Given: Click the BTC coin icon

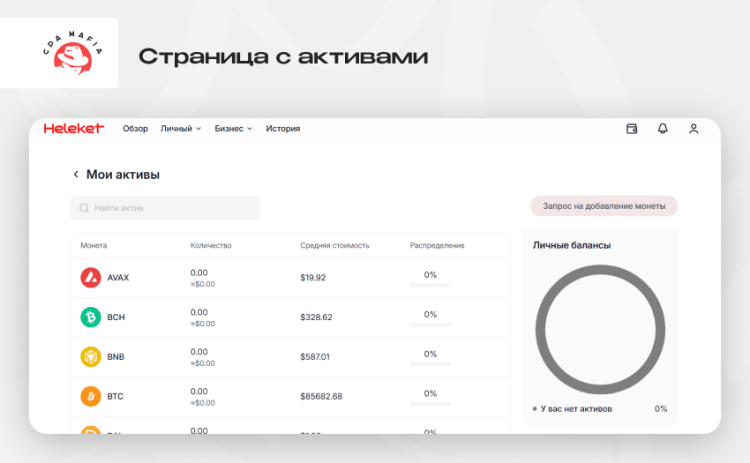Looking at the screenshot, I should (91, 396).
